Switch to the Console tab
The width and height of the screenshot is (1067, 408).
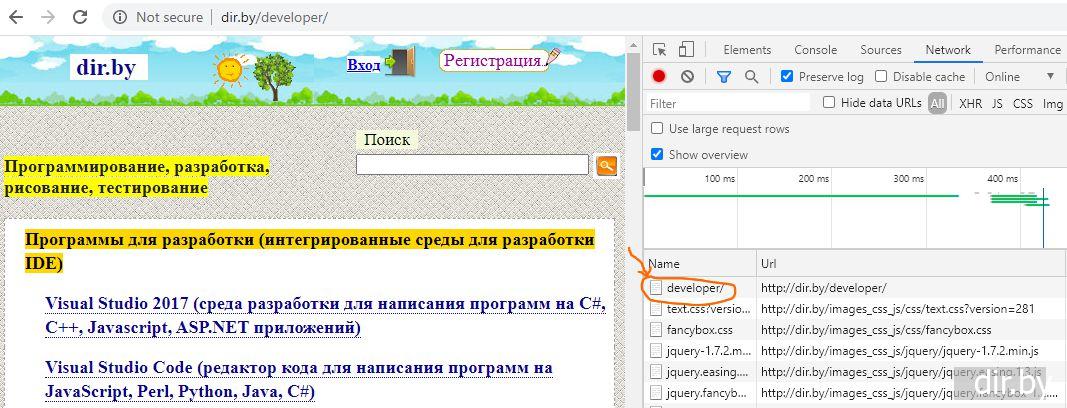pyautogui.click(x=815, y=50)
